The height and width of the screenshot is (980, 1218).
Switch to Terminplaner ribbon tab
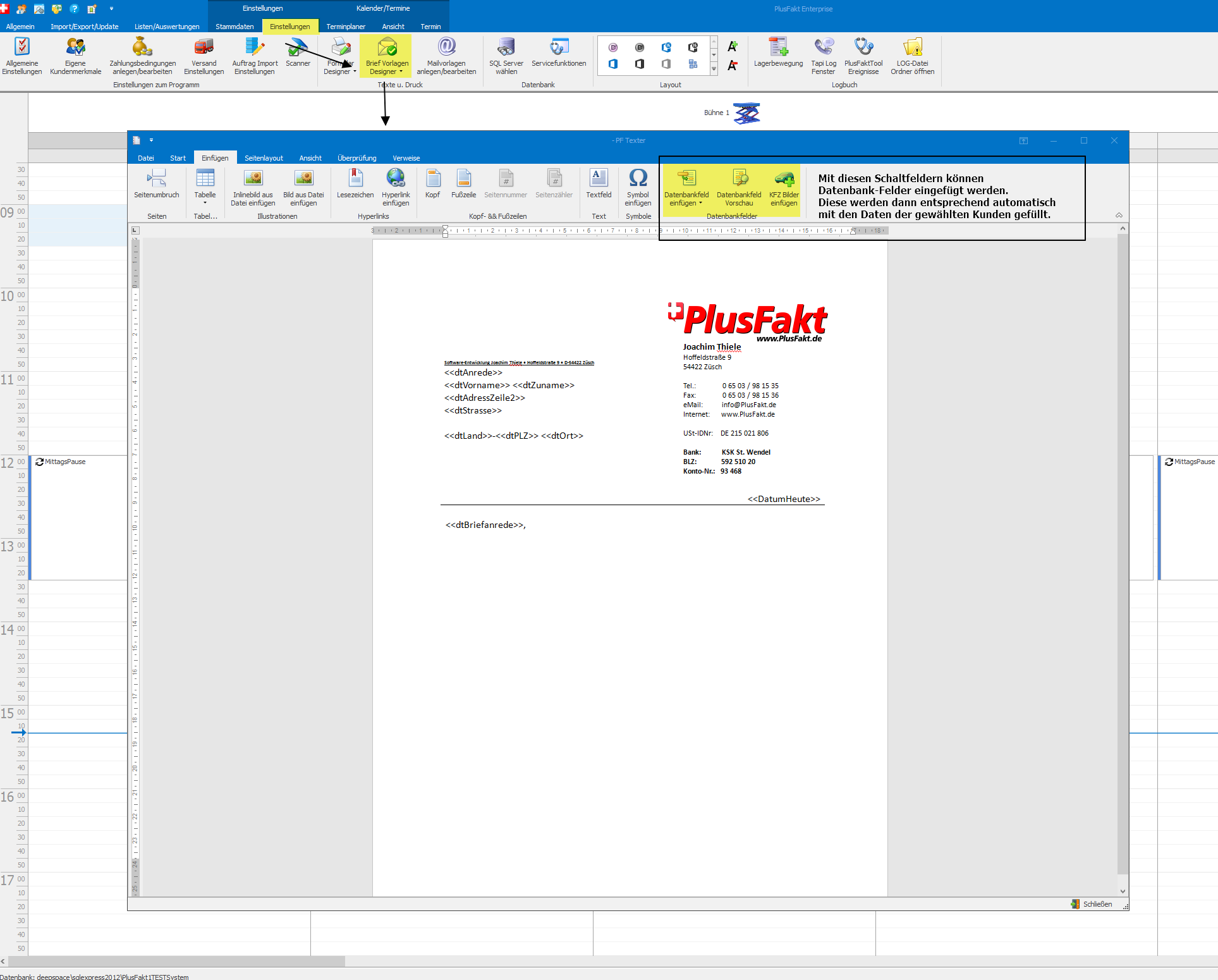tap(346, 27)
